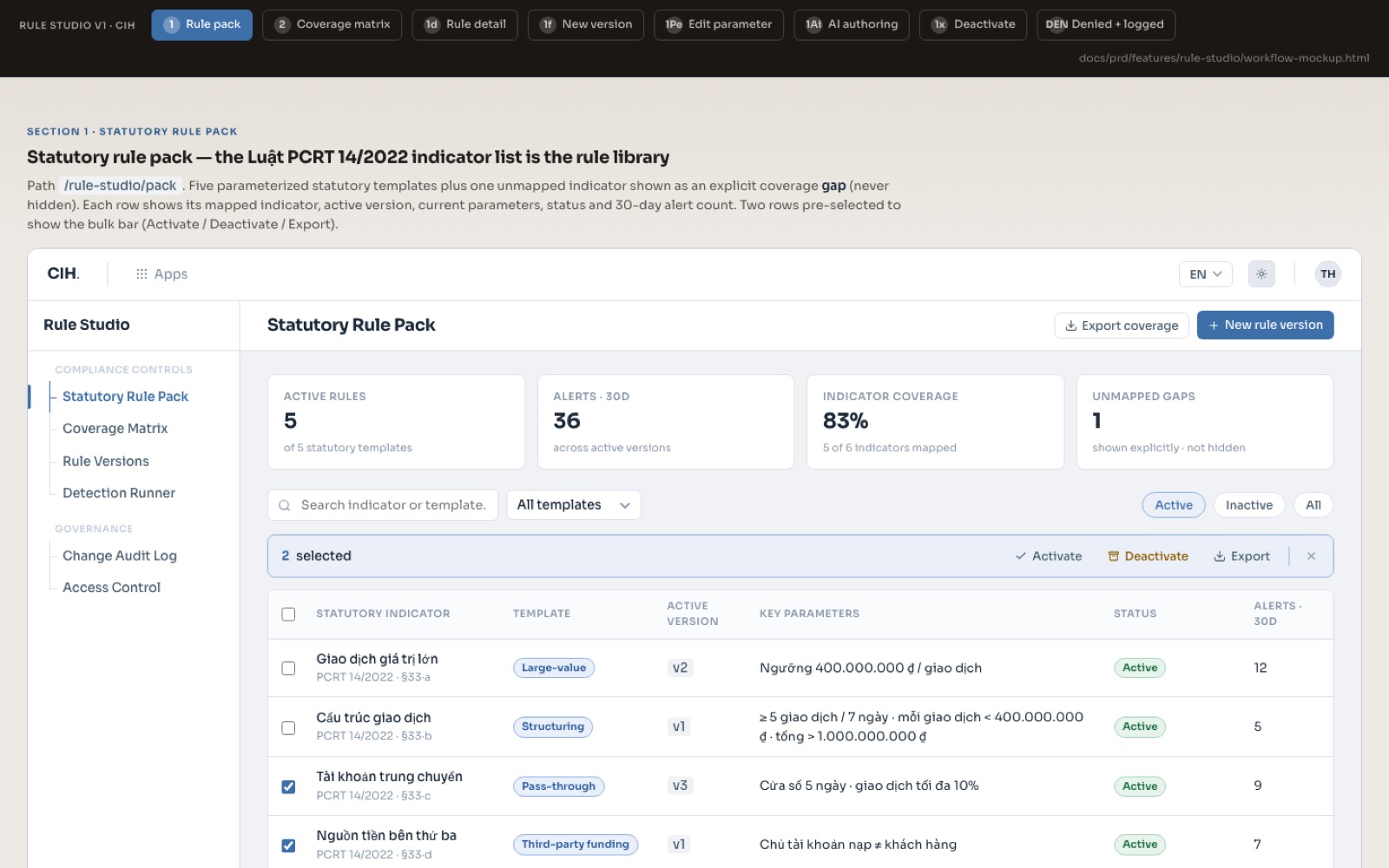Click the Third-party funding template tag
The image size is (1389, 868).
click(576, 845)
